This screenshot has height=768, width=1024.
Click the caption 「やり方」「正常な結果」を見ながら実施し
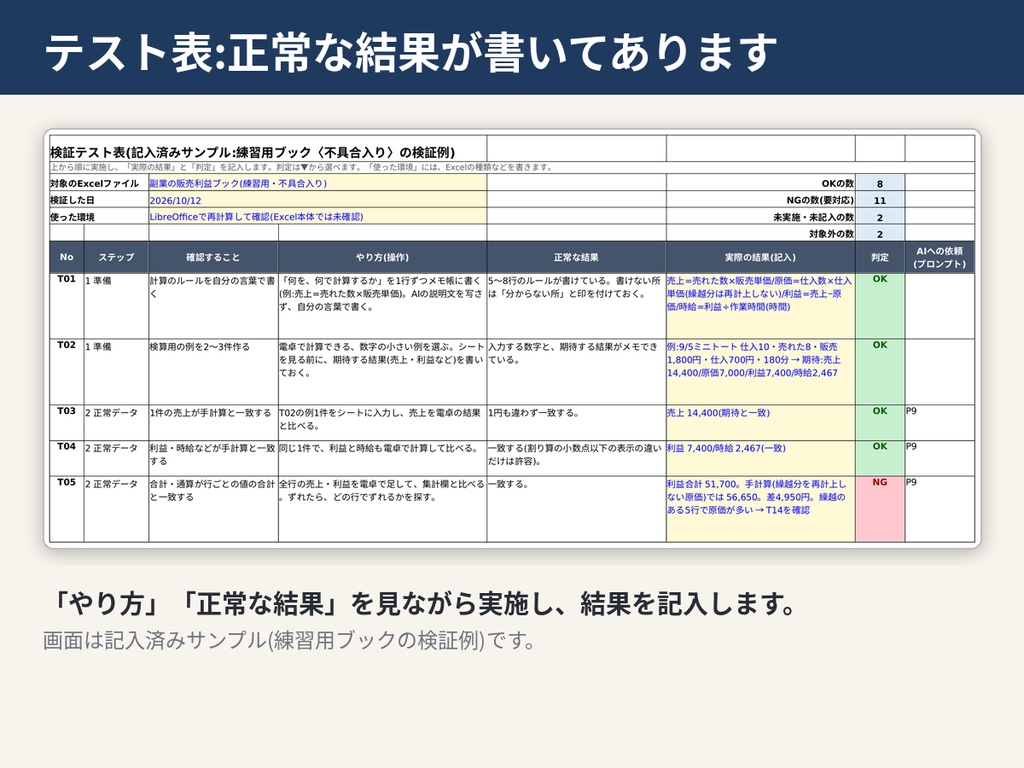[x=422, y=603]
